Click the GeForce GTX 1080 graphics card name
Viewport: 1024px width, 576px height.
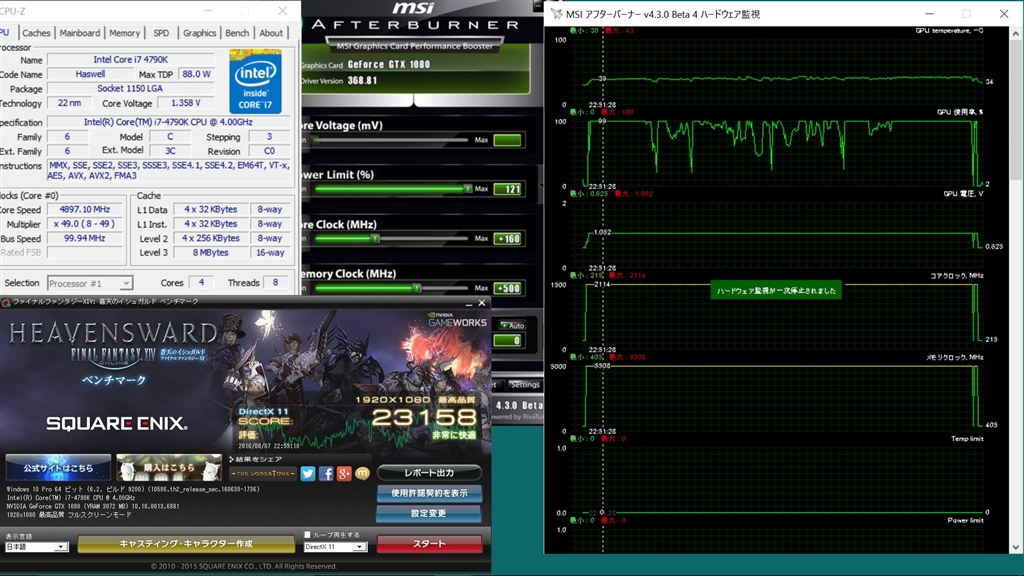pos(389,65)
